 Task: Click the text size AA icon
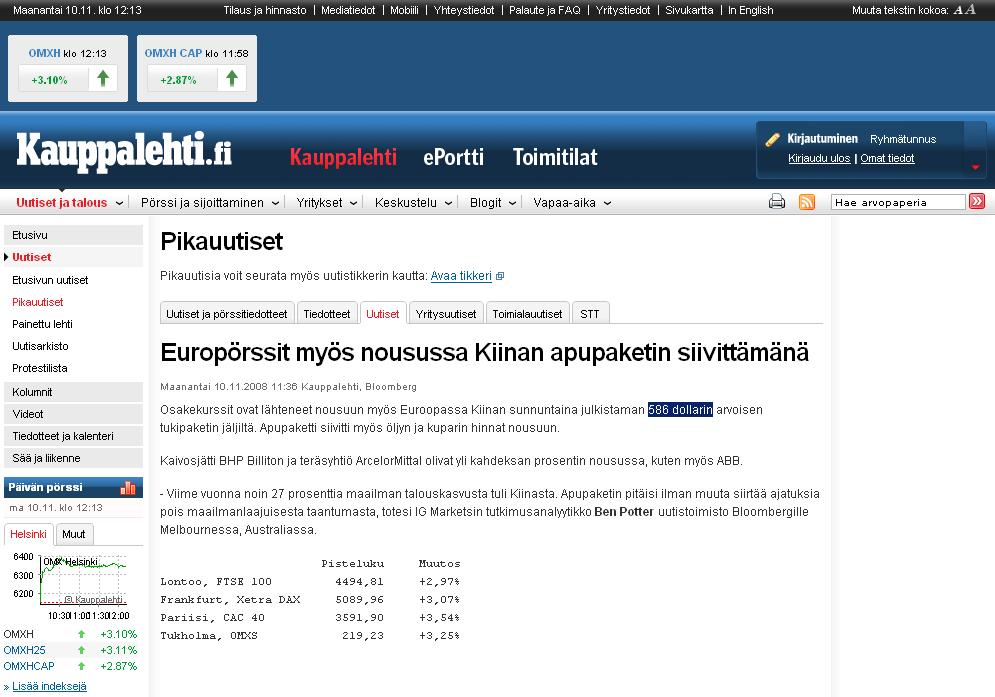[964, 10]
